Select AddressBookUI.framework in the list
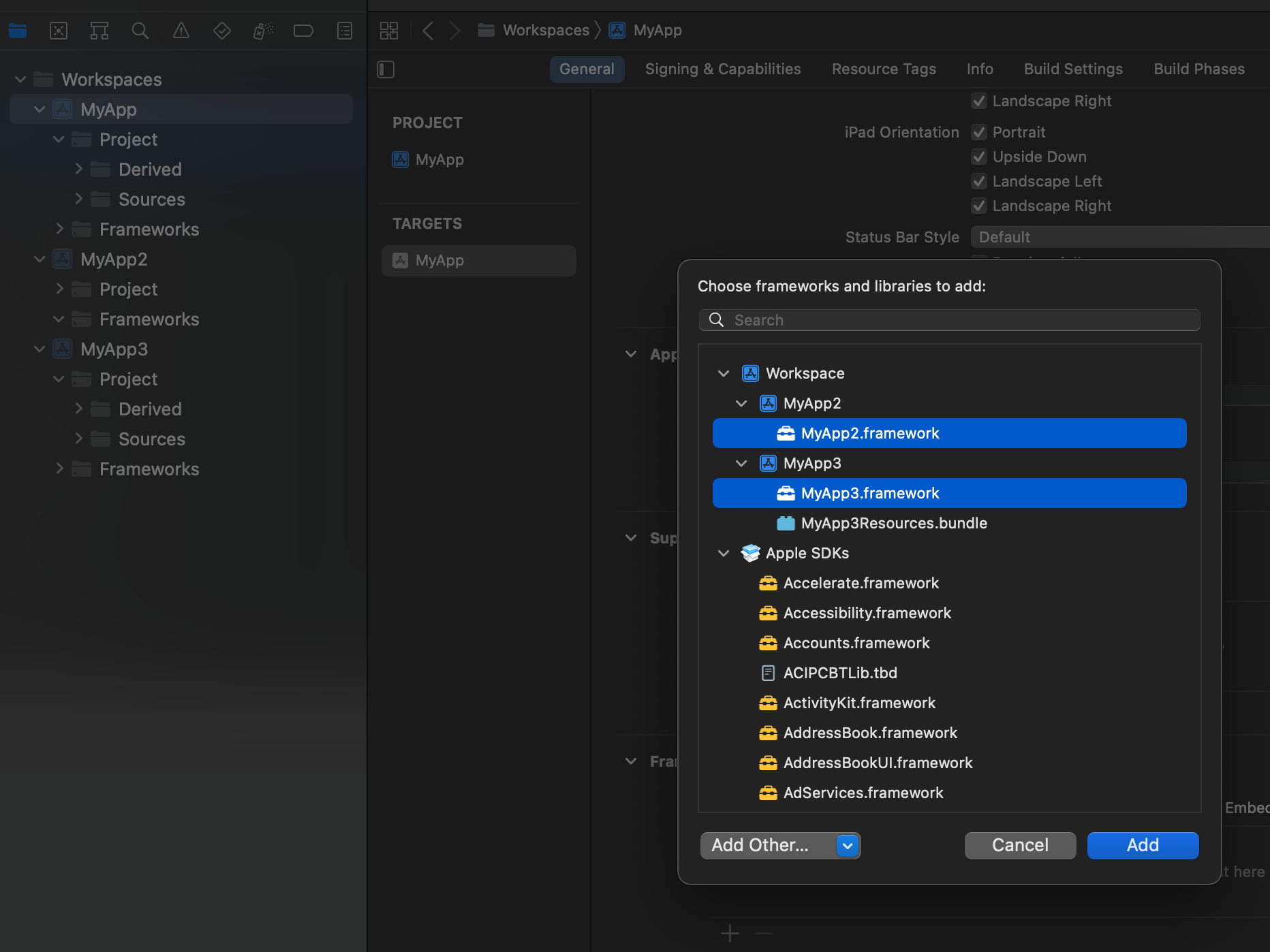This screenshot has width=1270, height=952. click(950, 763)
